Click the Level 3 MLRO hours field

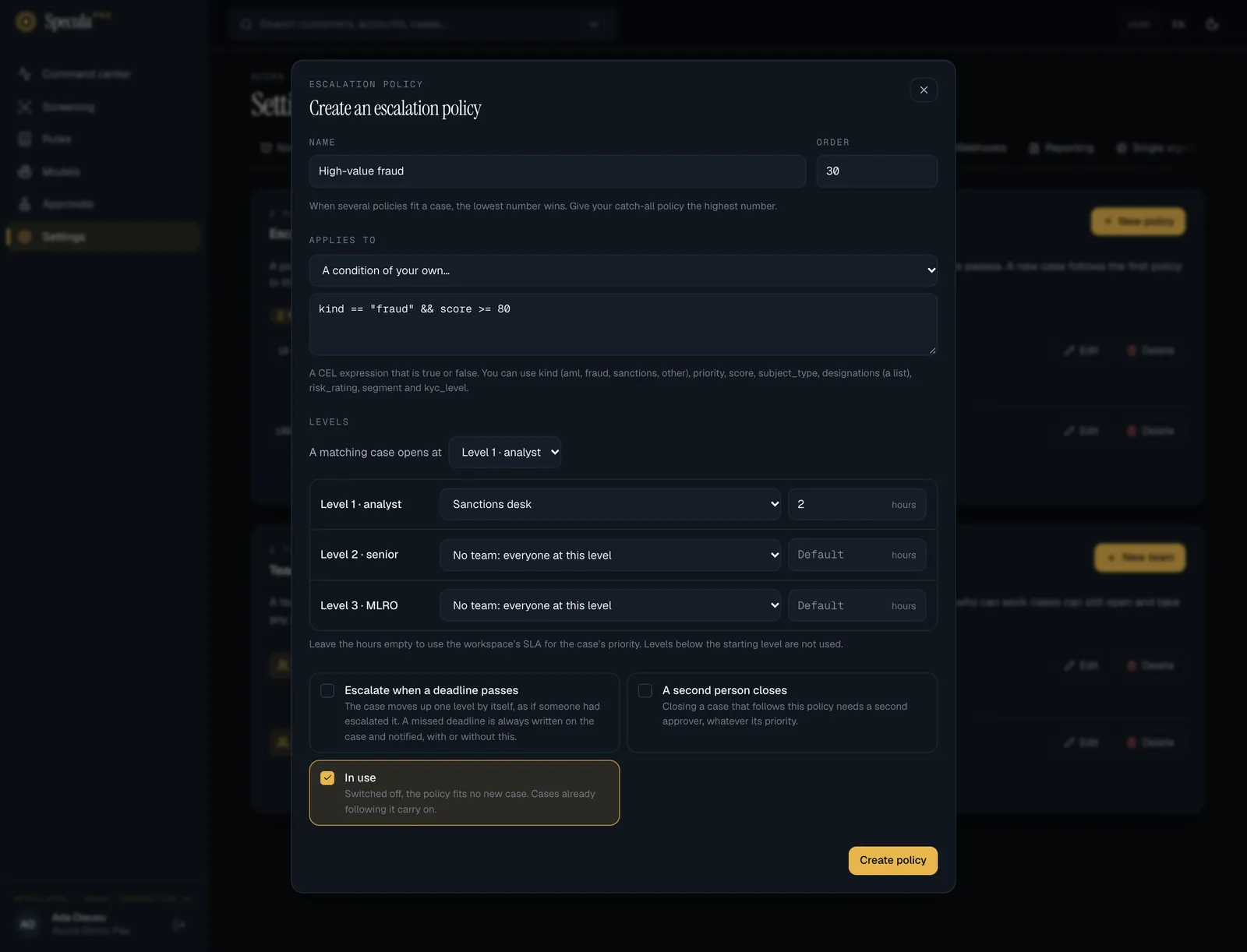click(857, 605)
